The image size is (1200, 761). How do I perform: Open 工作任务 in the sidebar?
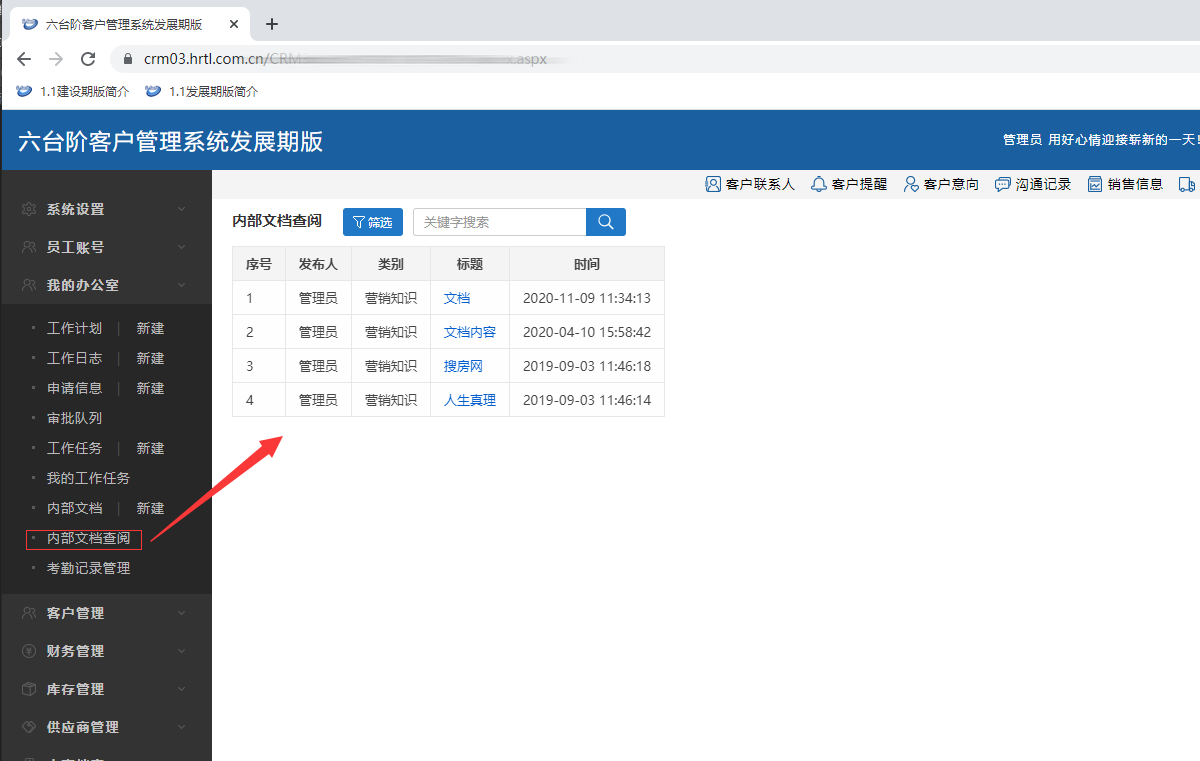(x=74, y=448)
